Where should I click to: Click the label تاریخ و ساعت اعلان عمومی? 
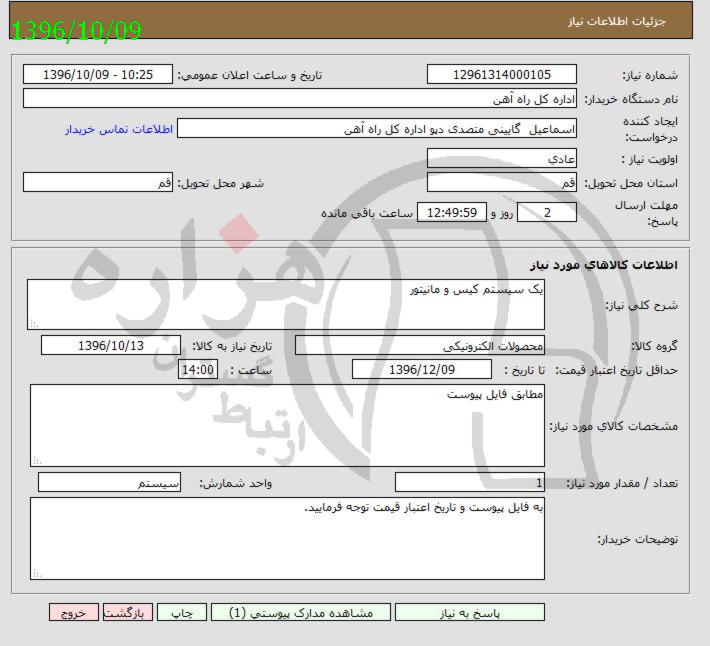tap(249, 75)
